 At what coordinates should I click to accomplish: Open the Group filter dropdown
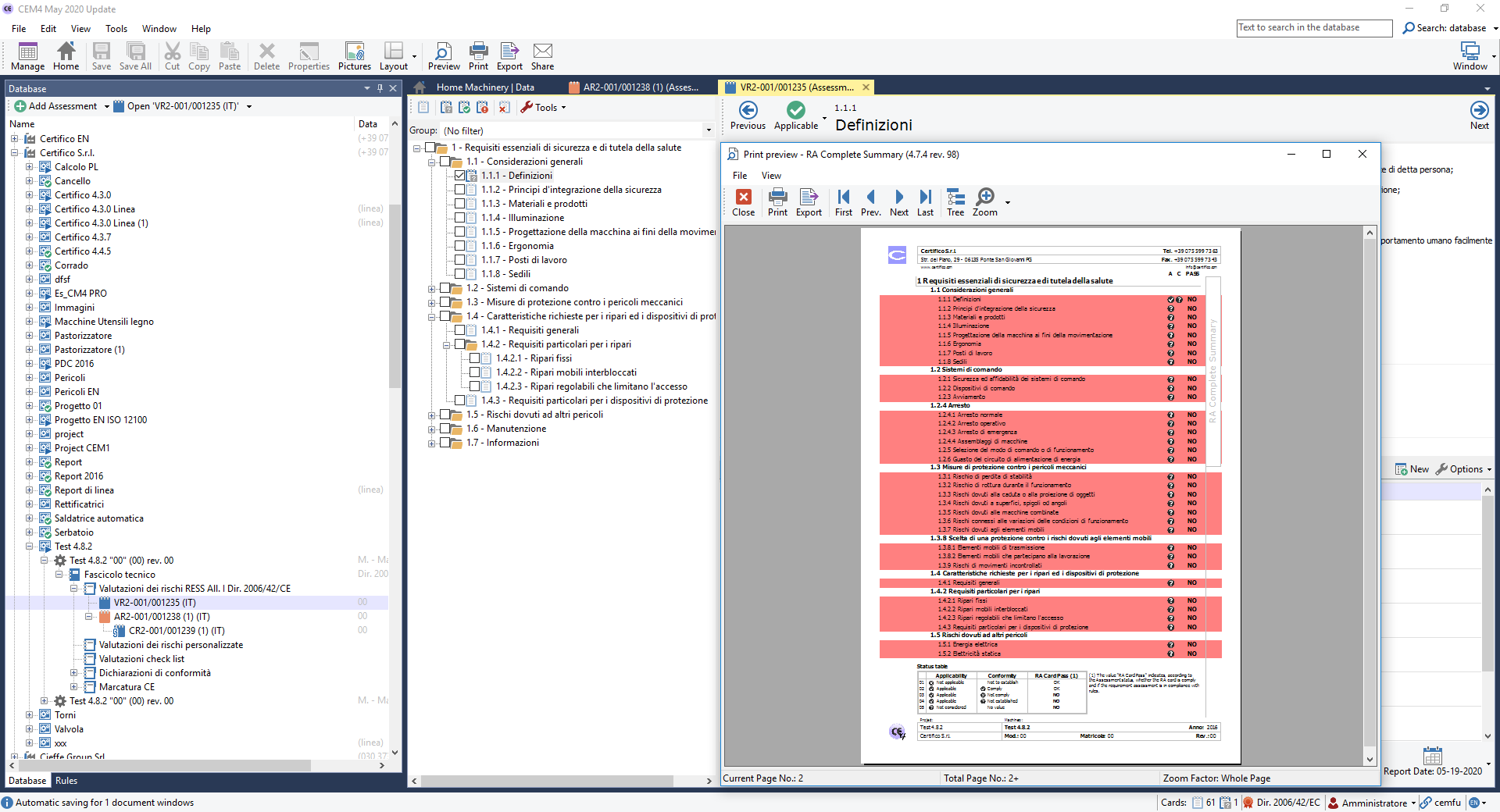click(709, 131)
